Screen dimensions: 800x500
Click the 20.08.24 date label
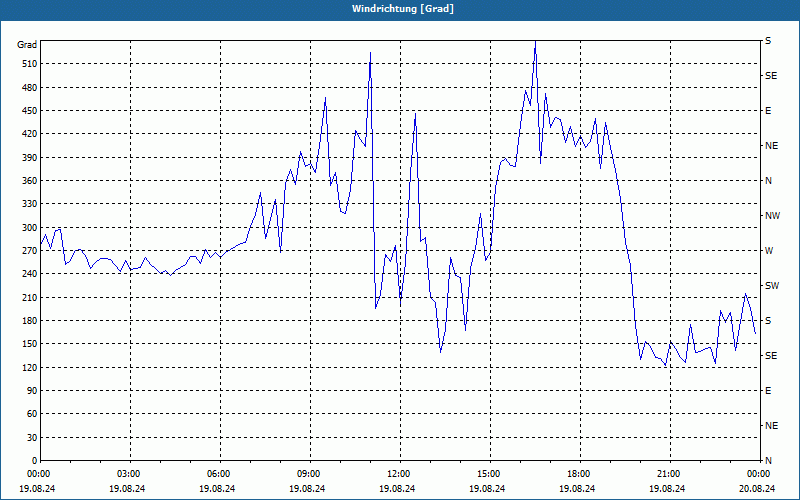[757, 489]
